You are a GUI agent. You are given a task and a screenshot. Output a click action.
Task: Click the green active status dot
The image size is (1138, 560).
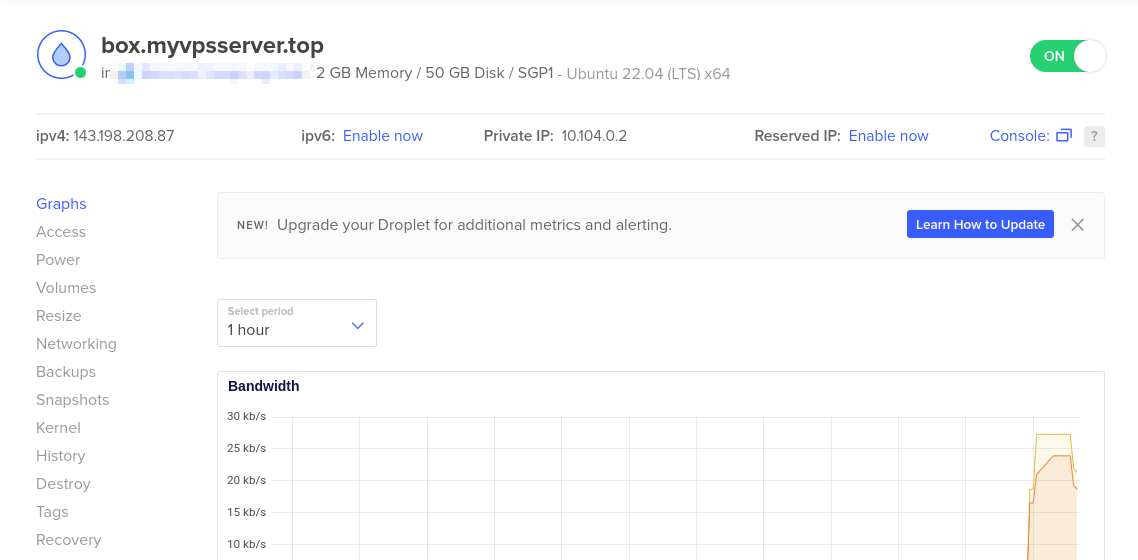pyautogui.click(x=81, y=73)
